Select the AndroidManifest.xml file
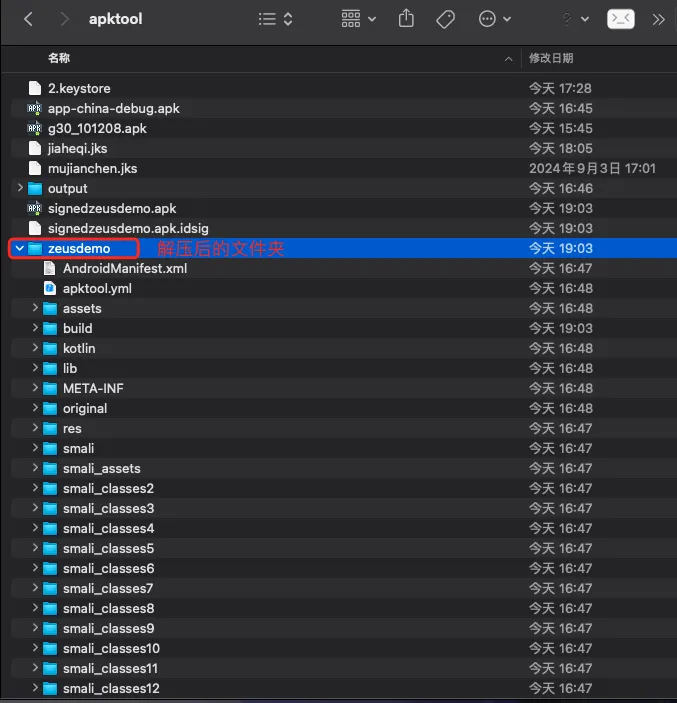This screenshot has width=677, height=703. coord(124,268)
